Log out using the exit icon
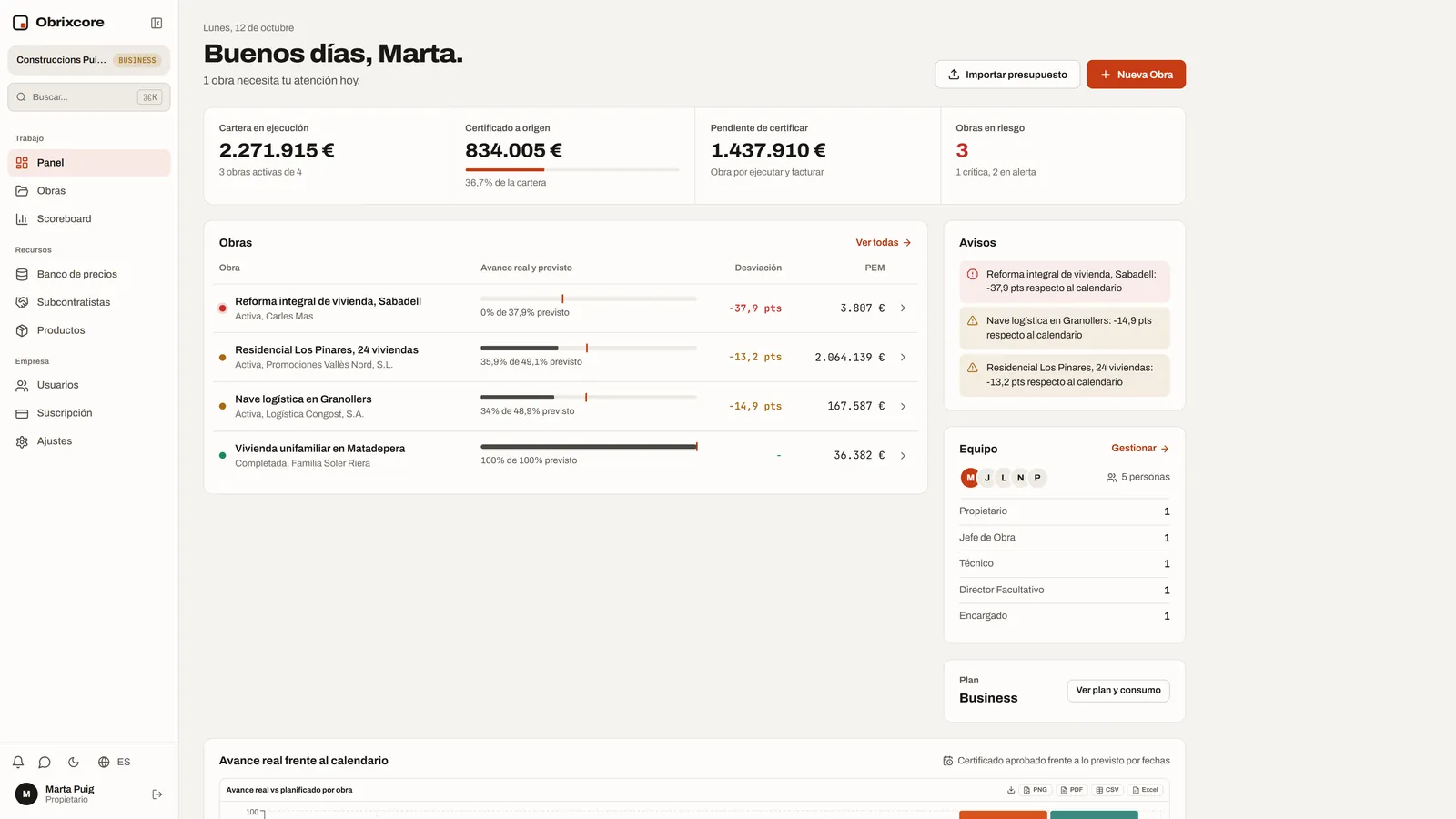 [157, 794]
